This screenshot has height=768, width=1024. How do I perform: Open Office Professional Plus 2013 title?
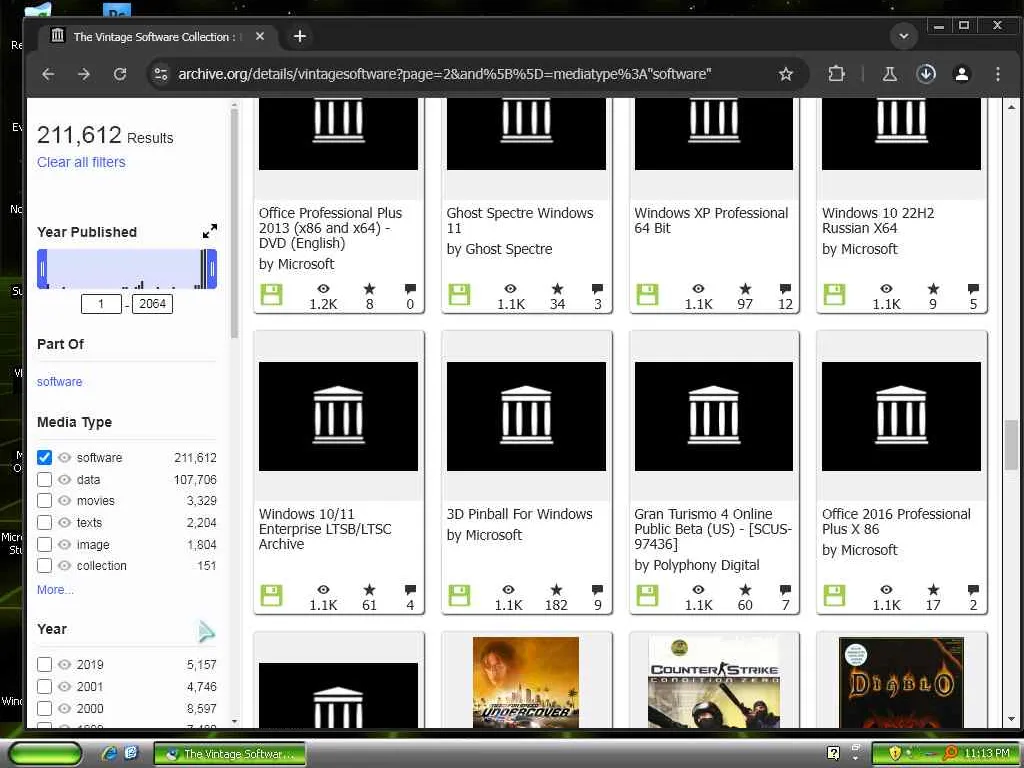click(x=330, y=228)
